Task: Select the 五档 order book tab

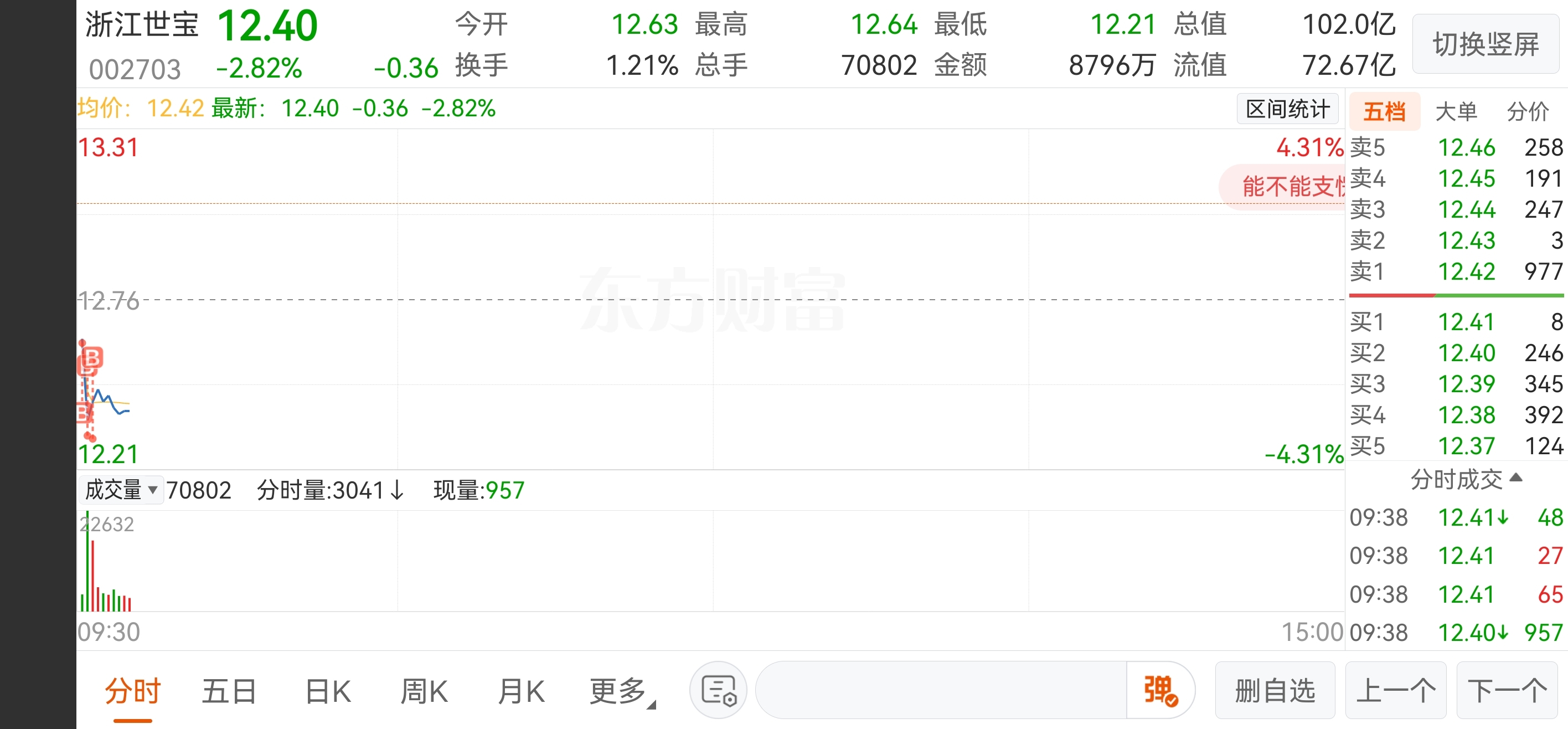Action: [x=1385, y=111]
